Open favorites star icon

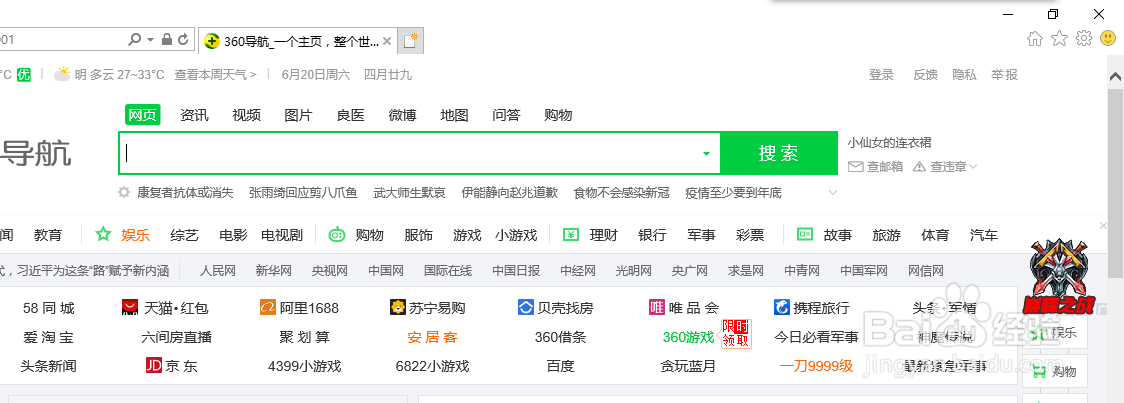(x=1059, y=39)
